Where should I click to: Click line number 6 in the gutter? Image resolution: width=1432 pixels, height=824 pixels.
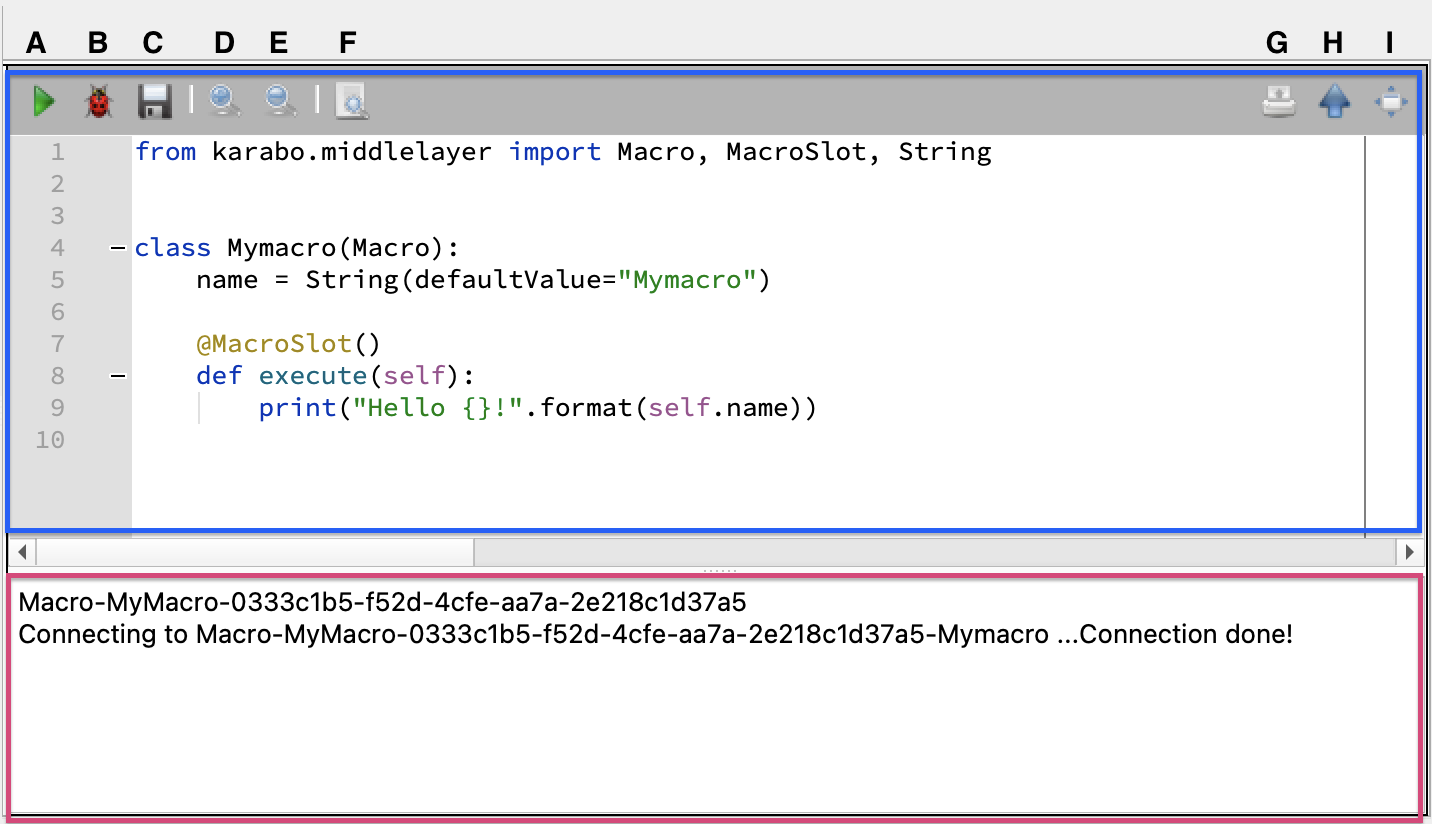pos(57,312)
